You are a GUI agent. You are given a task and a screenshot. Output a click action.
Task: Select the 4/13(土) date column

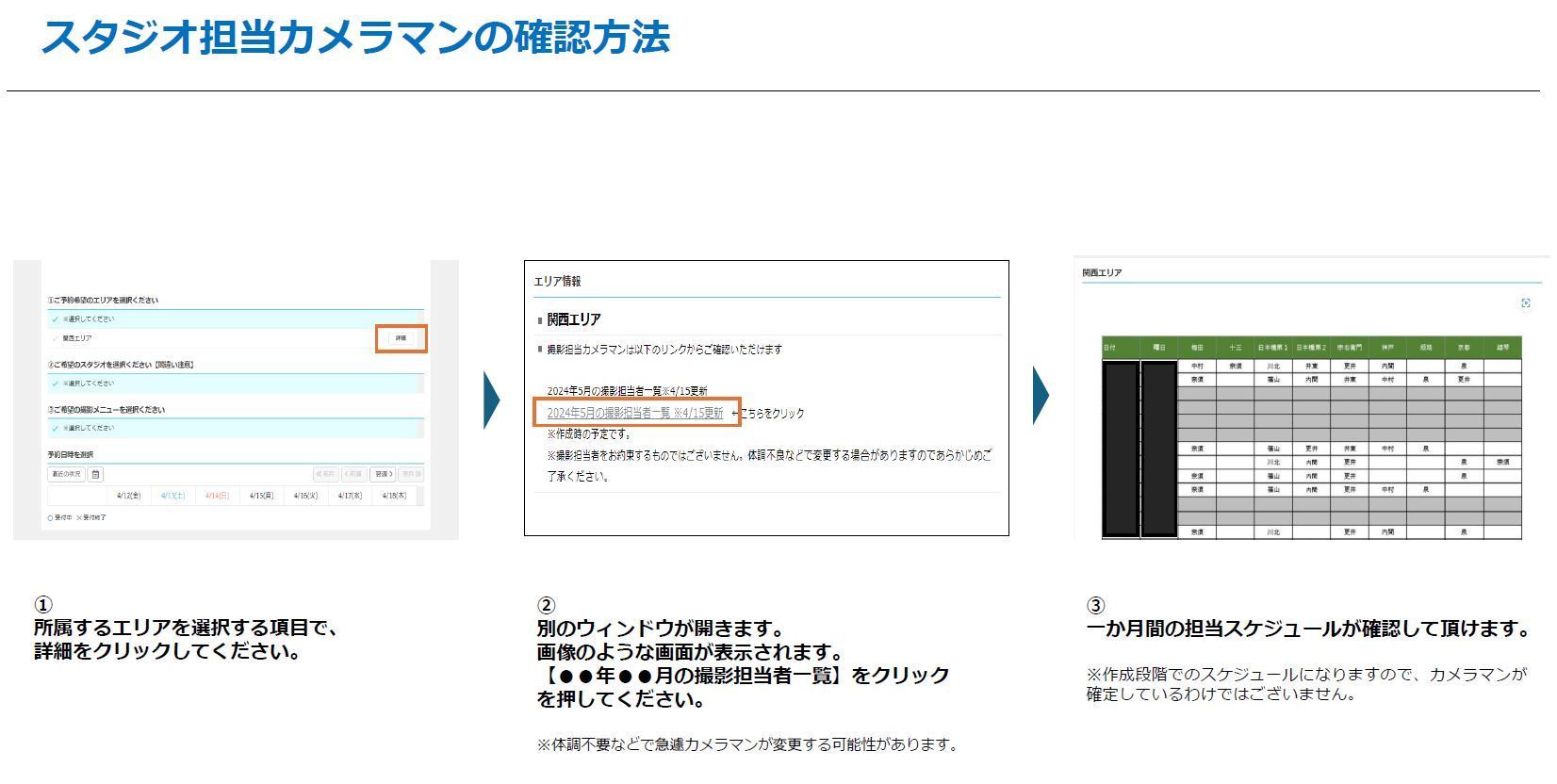click(x=172, y=496)
